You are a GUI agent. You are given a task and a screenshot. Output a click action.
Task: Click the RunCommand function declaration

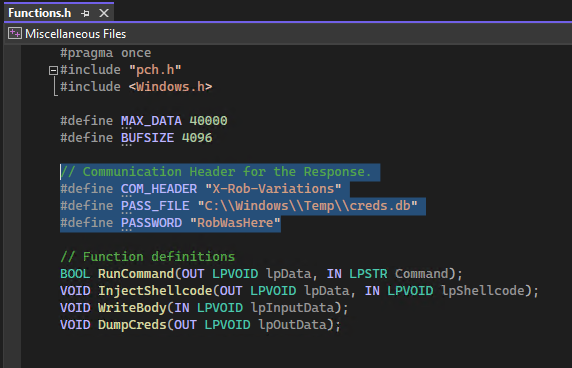point(136,274)
